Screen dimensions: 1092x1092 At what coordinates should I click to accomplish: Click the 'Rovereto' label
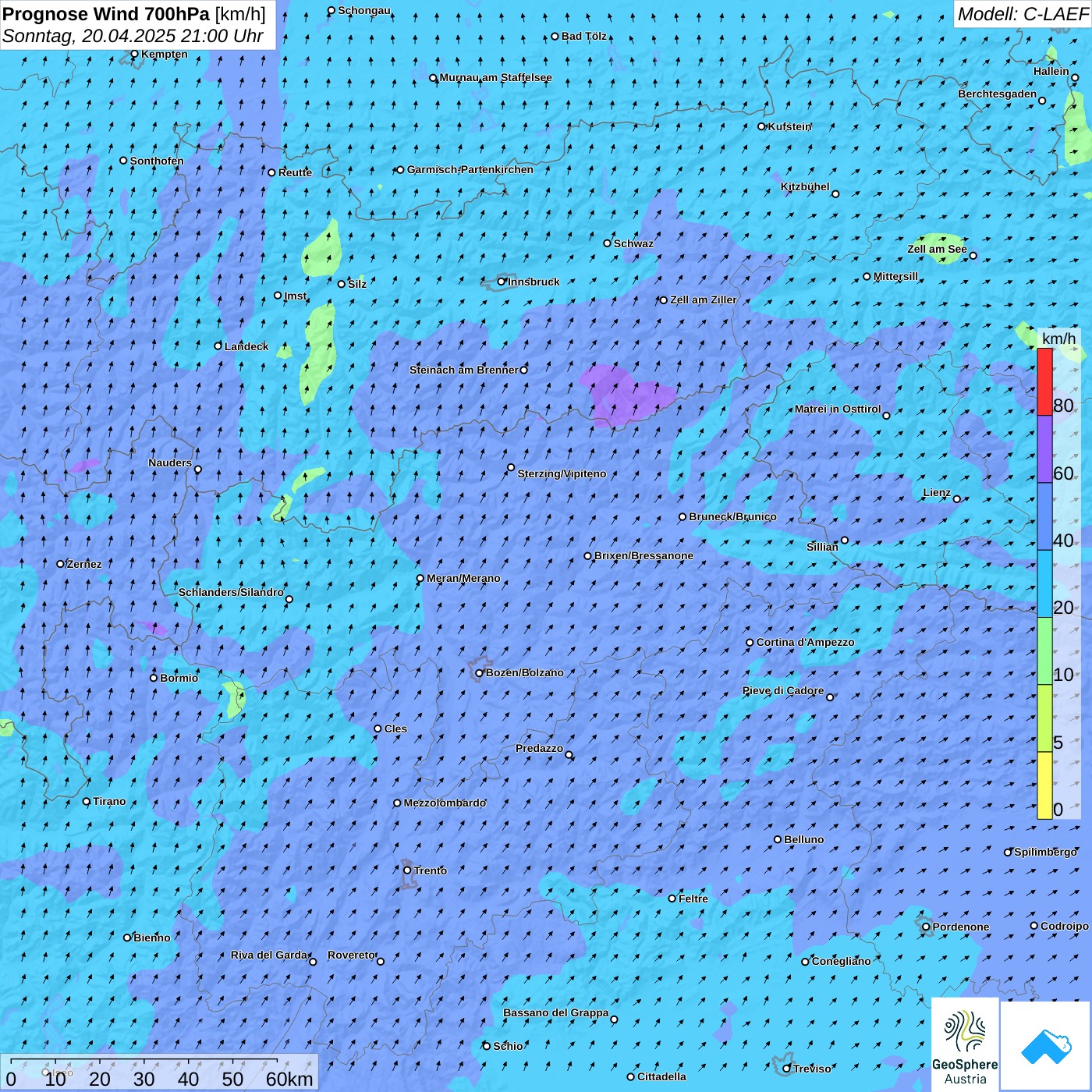click(352, 955)
